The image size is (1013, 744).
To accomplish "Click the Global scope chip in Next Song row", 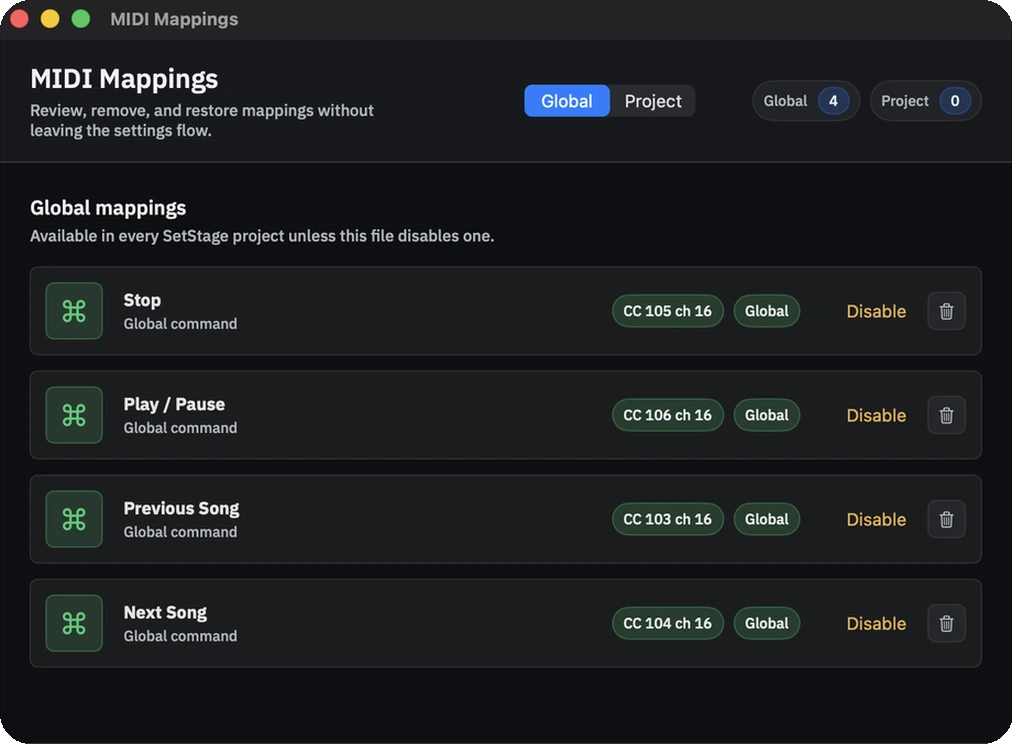I will coord(767,623).
